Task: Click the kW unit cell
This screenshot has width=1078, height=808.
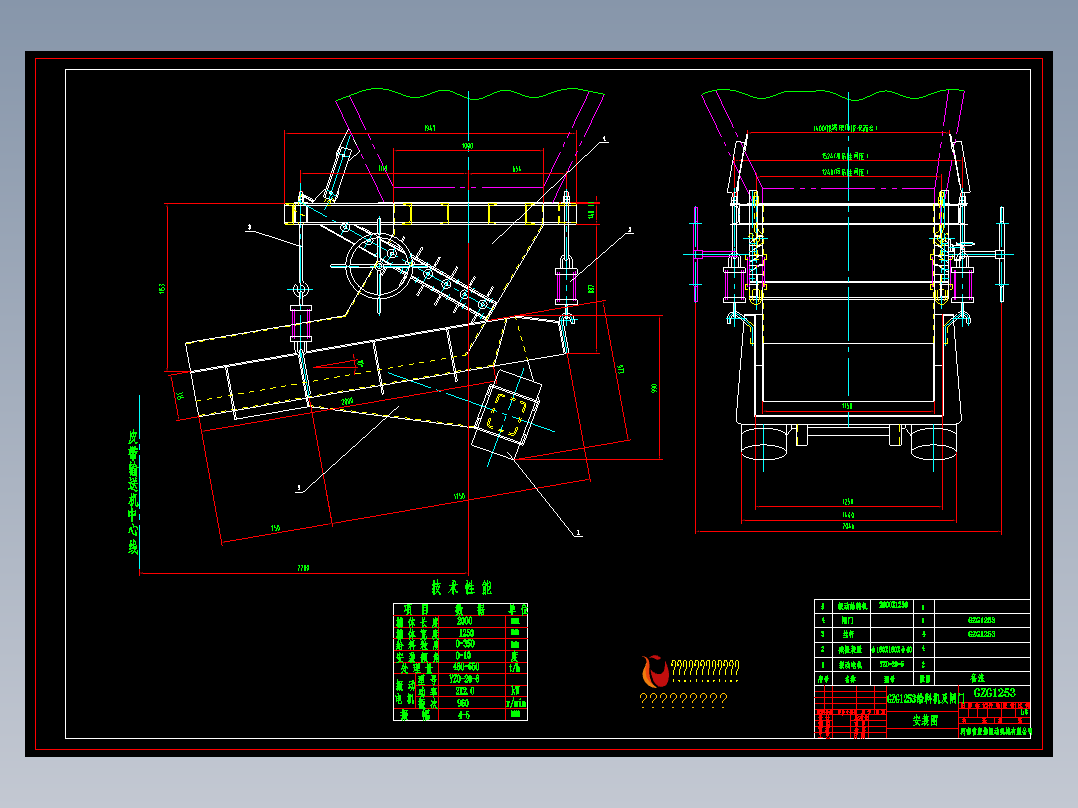Action: pos(516,691)
